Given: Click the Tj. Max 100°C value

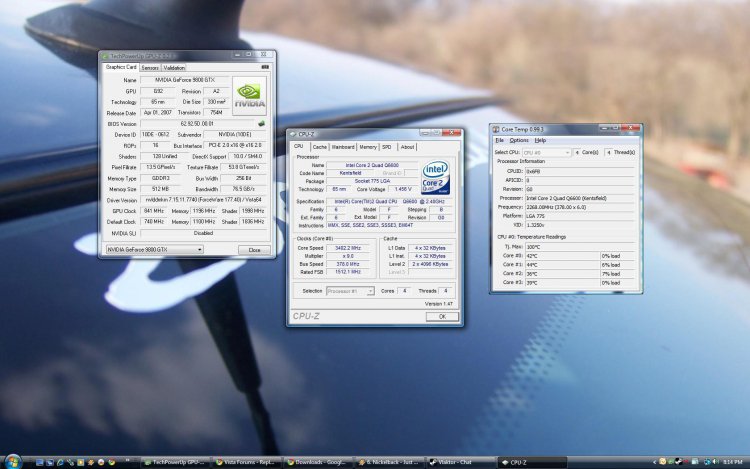Looking at the screenshot, I should click(580, 247).
